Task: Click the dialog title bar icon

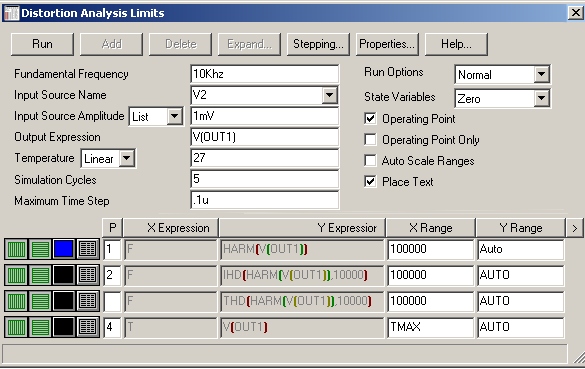Action: click(x=11, y=13)
